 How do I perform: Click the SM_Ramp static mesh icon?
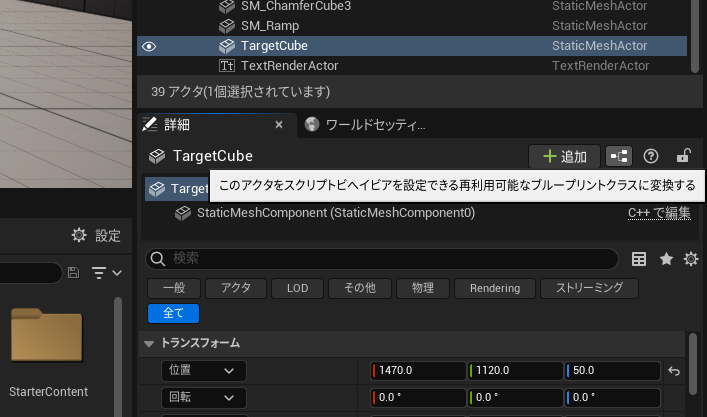(x=227, y=26)
